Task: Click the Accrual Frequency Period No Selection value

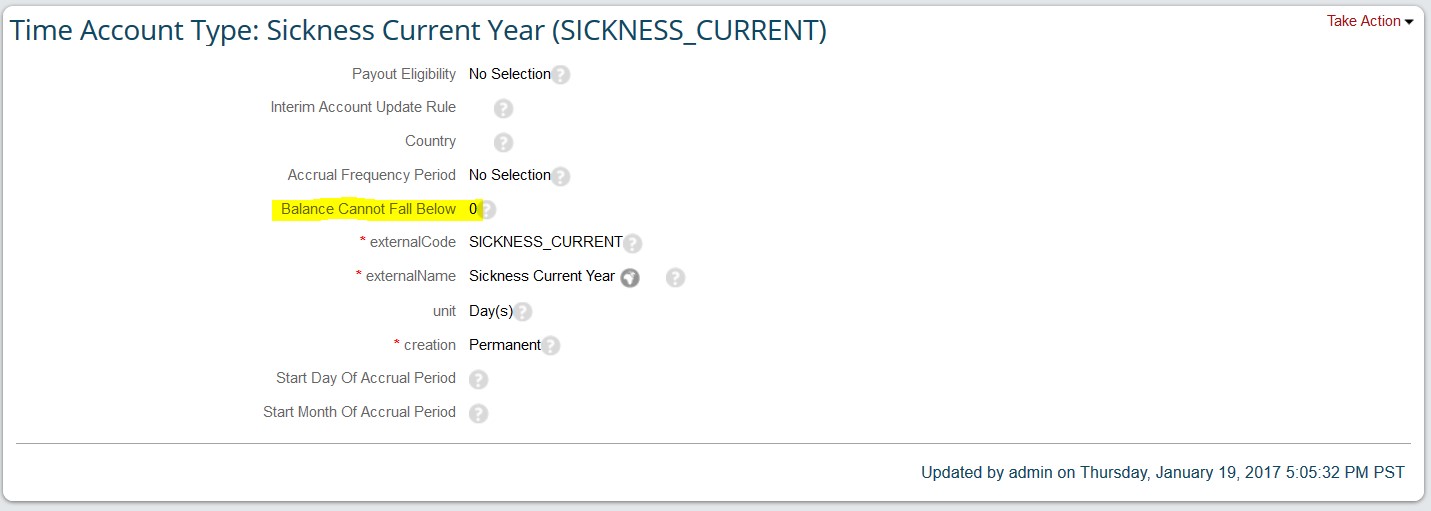Action: 510,175
